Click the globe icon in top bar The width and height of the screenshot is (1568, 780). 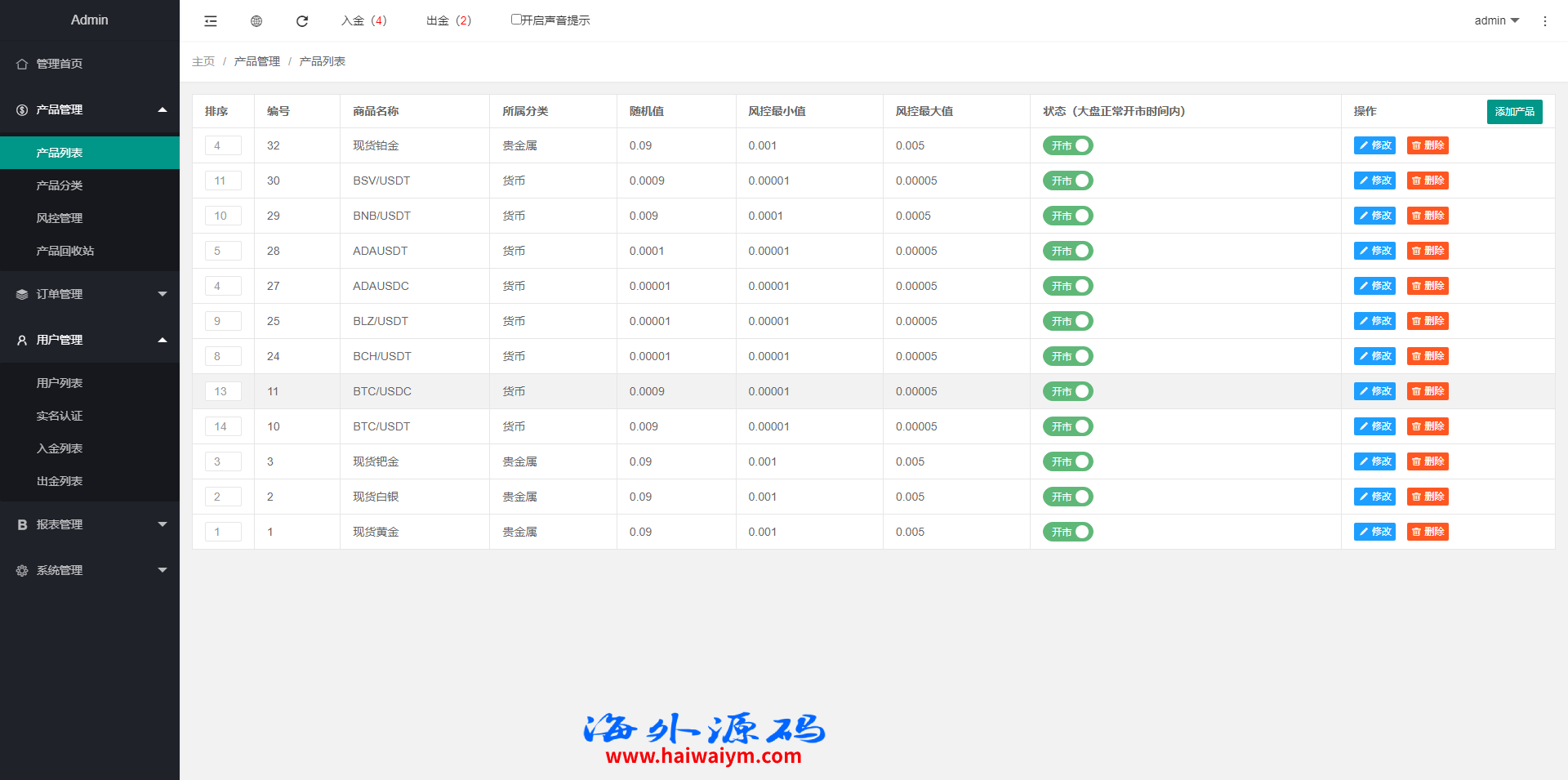click(x=256, y=21)
